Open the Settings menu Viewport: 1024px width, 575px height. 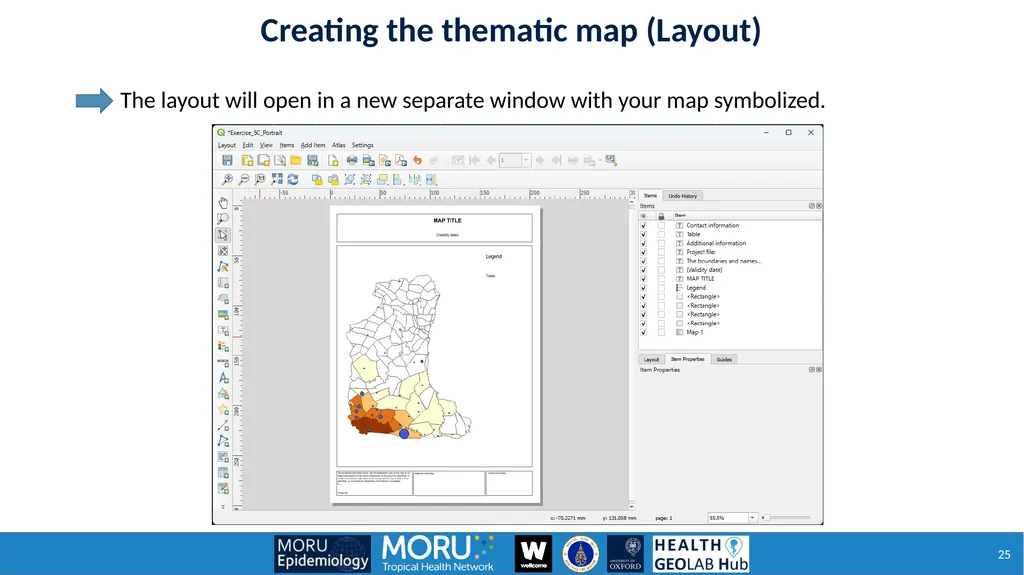point(362,145)
